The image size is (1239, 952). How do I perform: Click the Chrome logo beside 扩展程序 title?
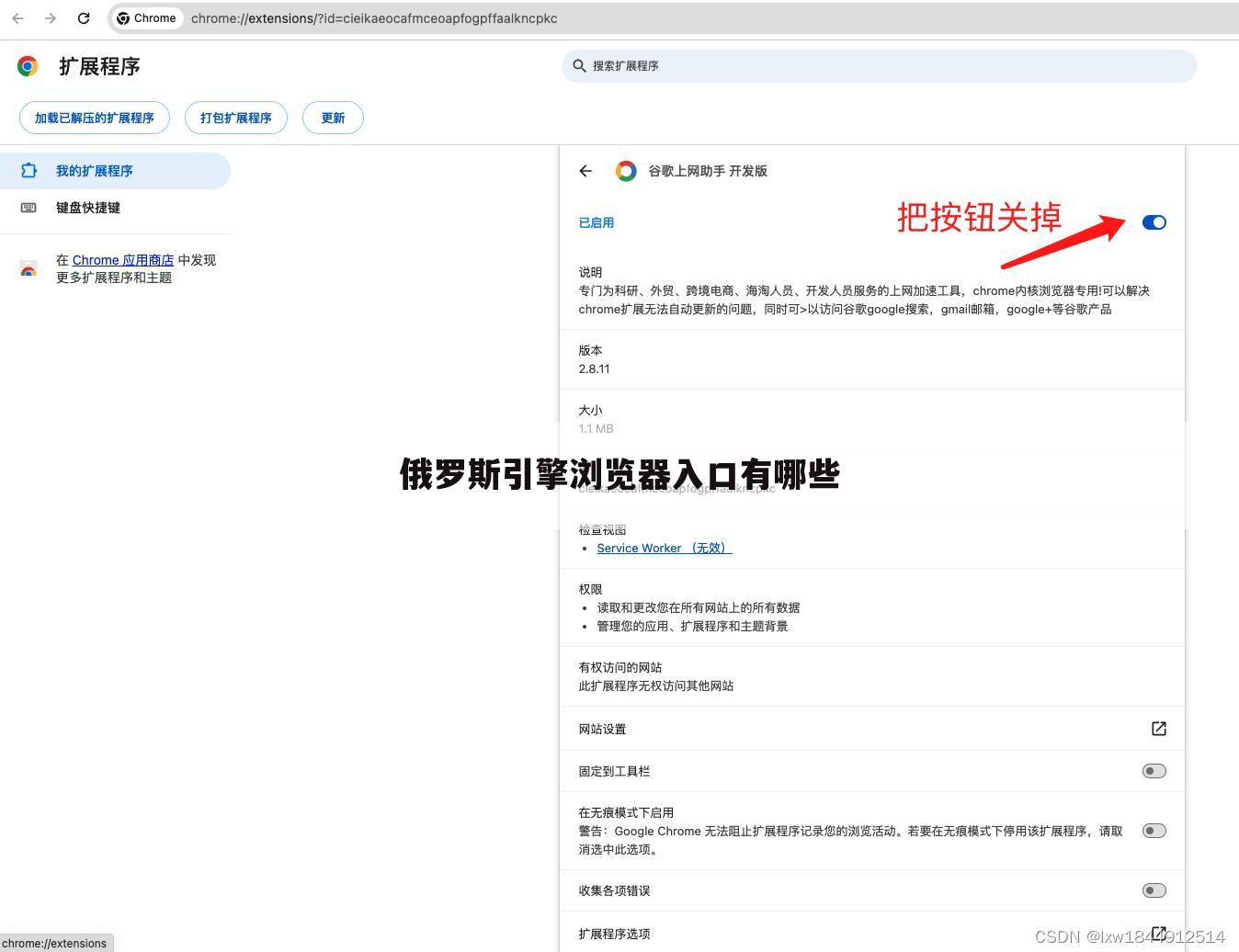(x=28, y=66)
